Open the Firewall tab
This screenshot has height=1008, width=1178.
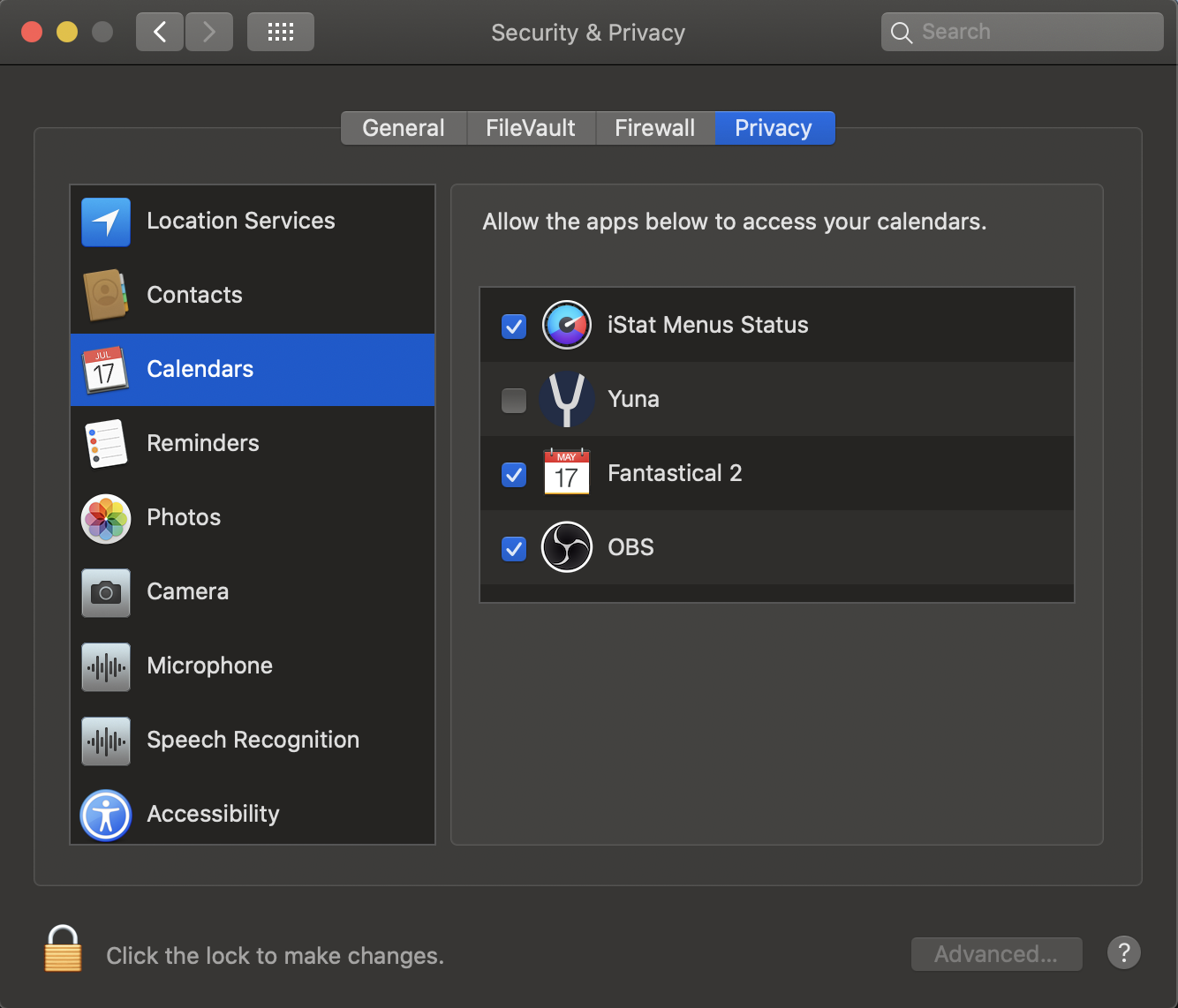(x=655, y=128)
